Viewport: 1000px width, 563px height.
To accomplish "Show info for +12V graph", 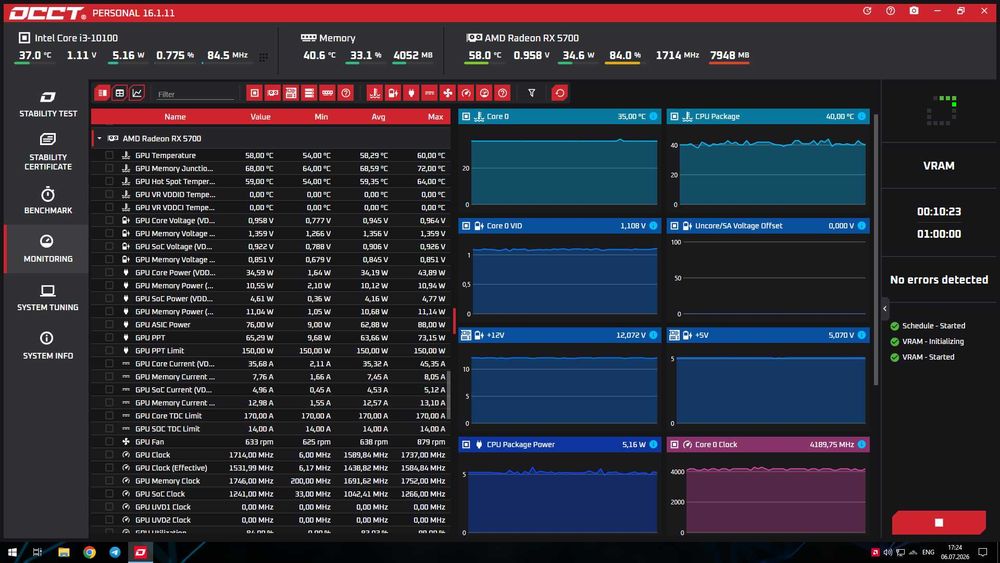I will tap(653, 335).
